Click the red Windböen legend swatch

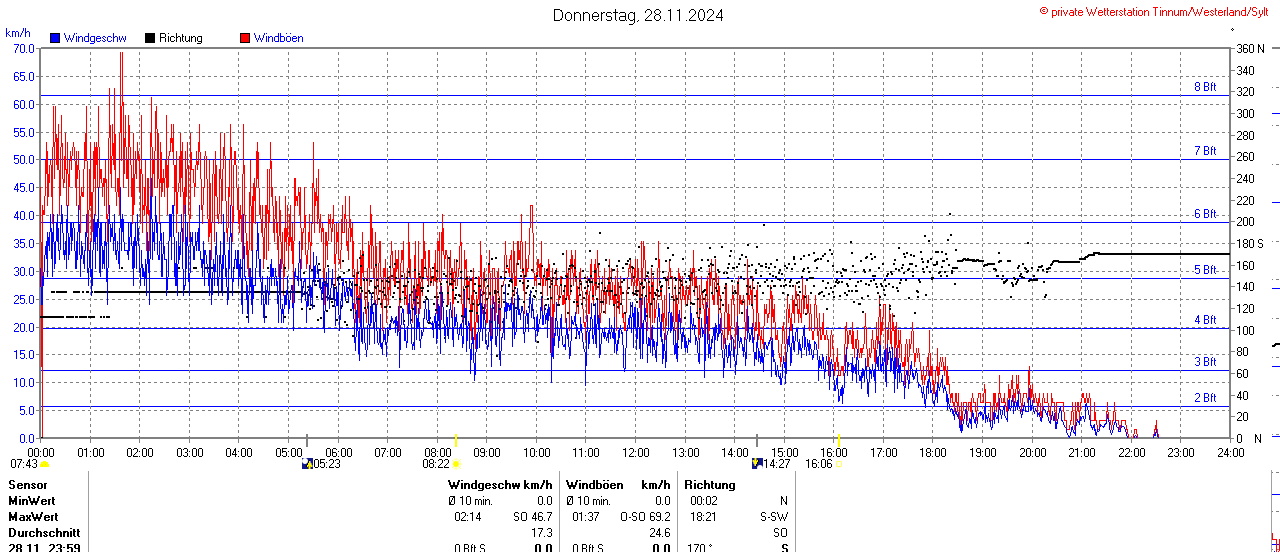[x=245, y=38]
